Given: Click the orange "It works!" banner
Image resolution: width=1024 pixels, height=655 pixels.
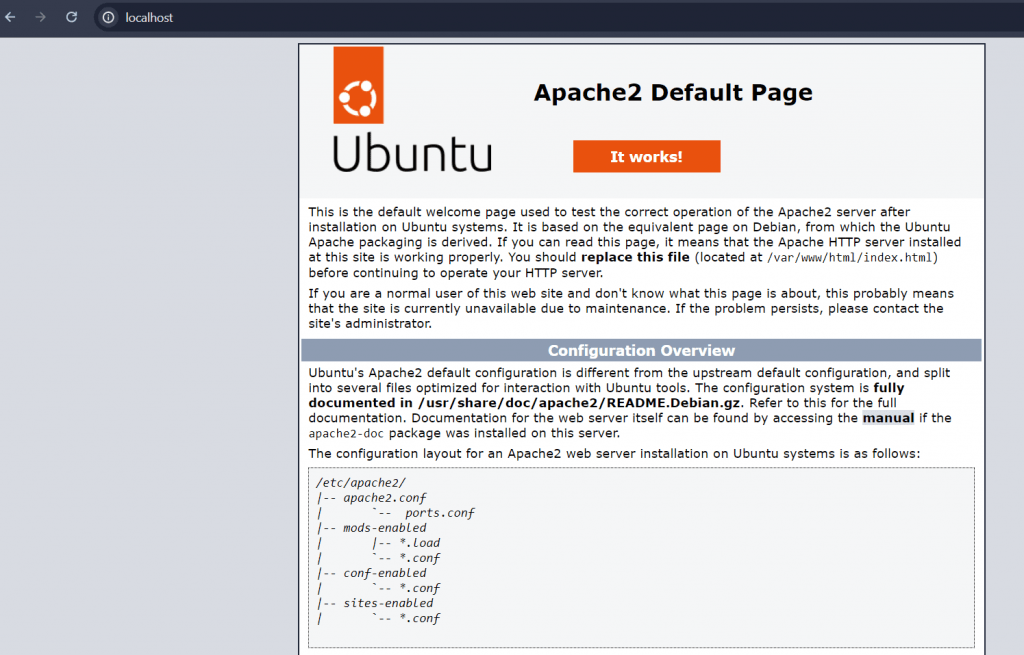Looking at the screenshot, I should point(646,157).
